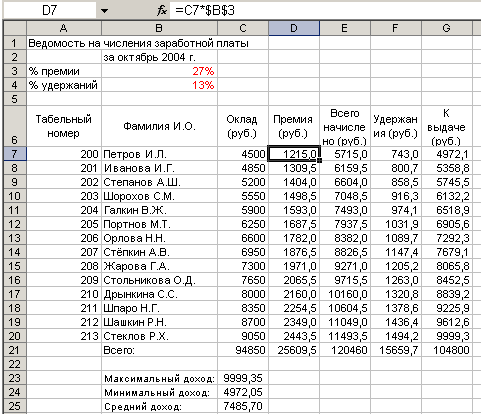Click cell 'Петров И.Л.'
The width and height of the screenshot is (481, 414).
[159, 154]
